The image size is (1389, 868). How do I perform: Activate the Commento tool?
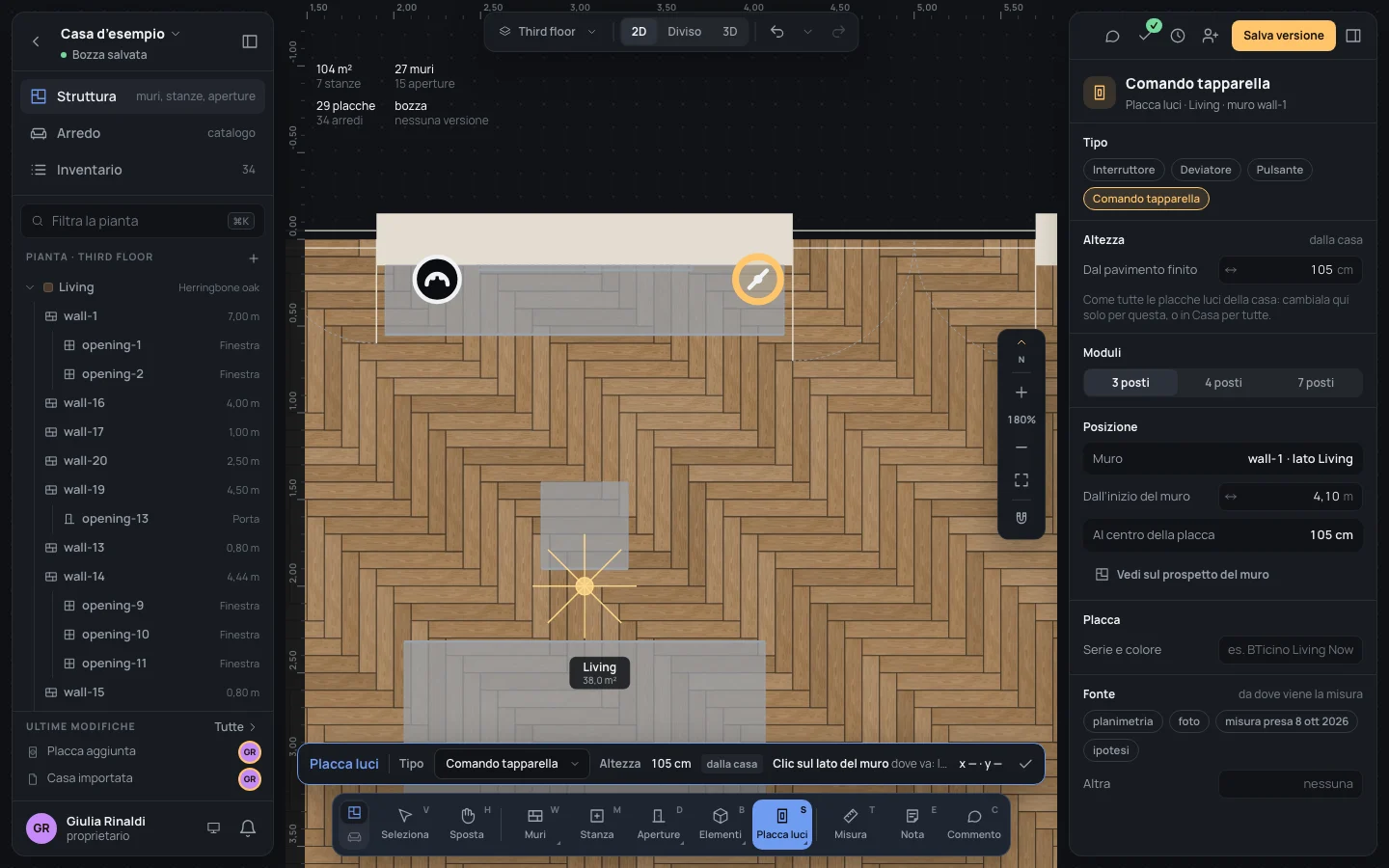tap(974, 825)
